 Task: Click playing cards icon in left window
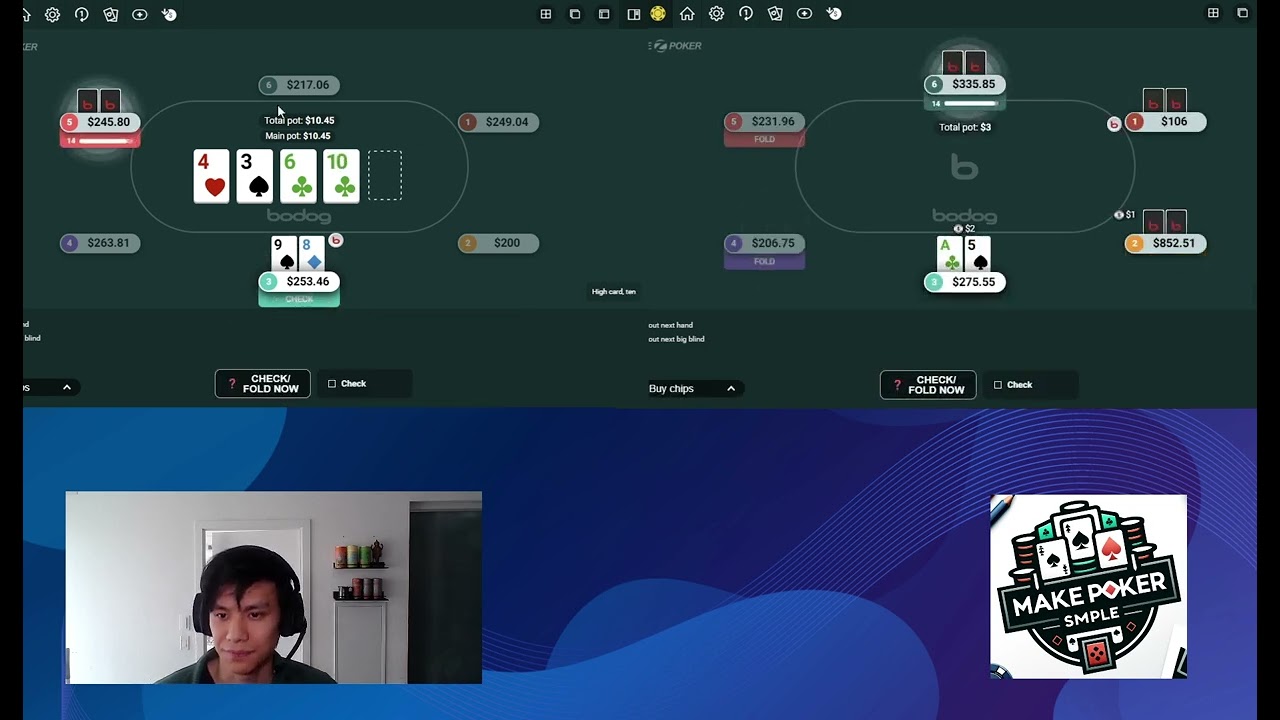111,14
